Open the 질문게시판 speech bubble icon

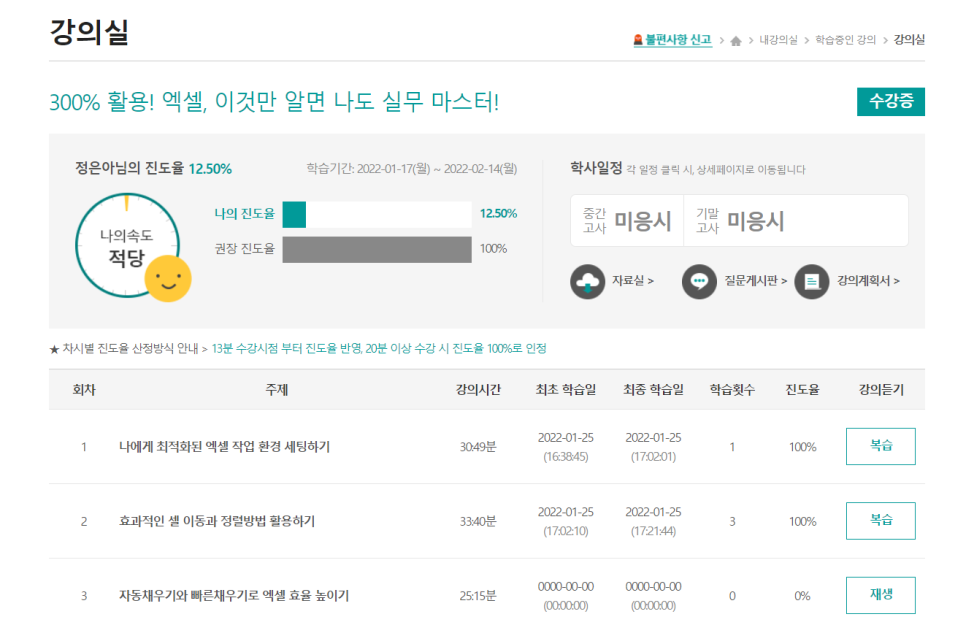click(699, 282)
